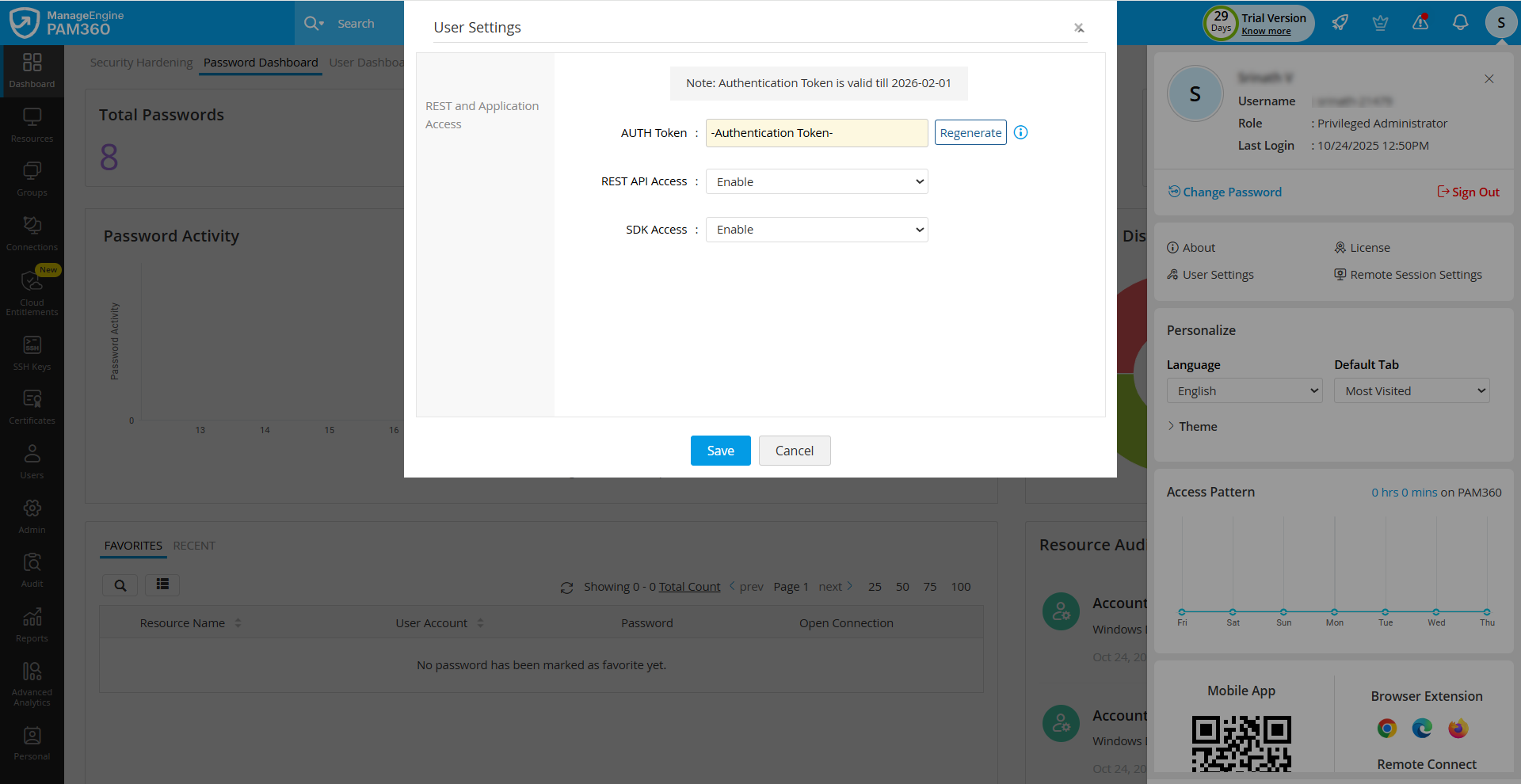Open the Certificates section from the sidebar
1521x784 pixels.
coord(32,405)
